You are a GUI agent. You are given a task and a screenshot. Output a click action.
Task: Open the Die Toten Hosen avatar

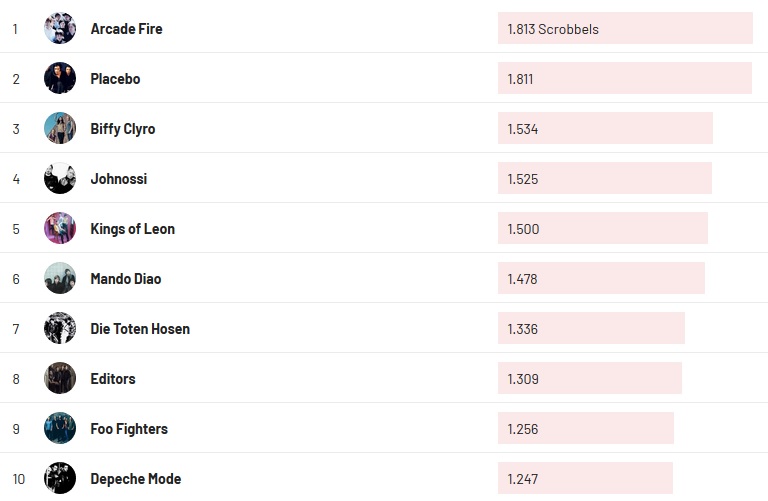pos(60,328)
